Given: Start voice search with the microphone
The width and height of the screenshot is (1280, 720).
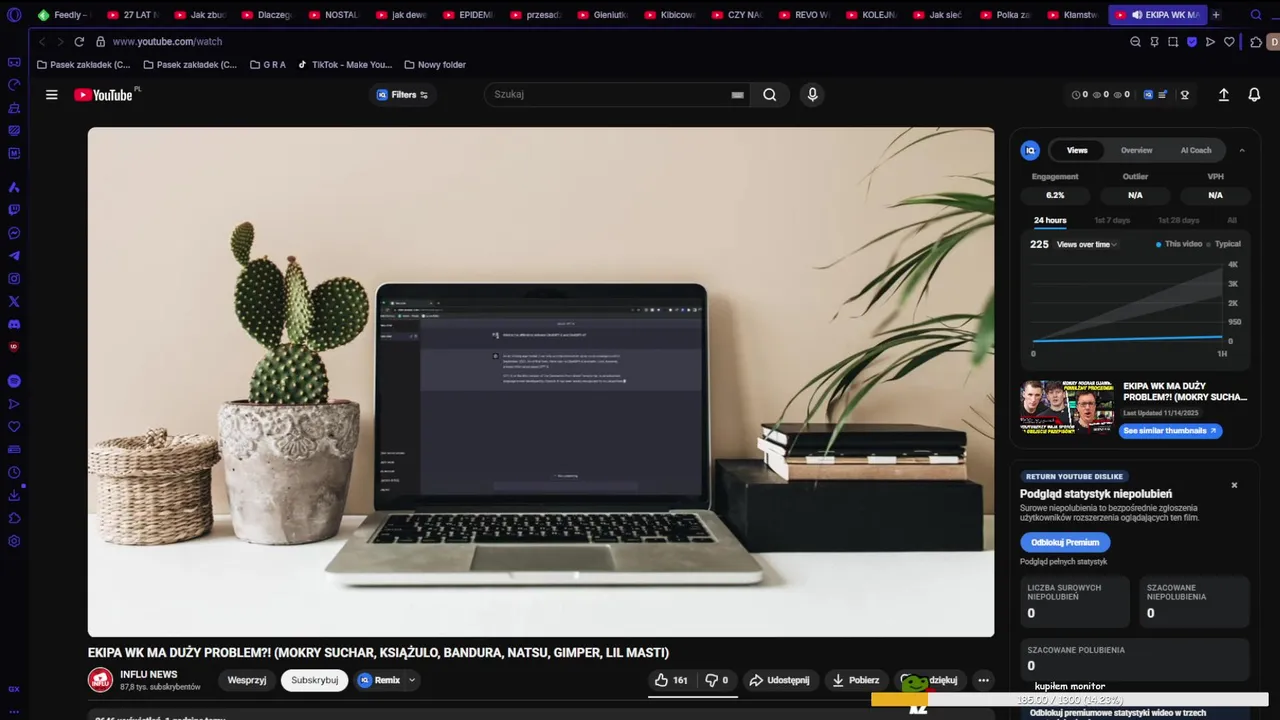Looking at the screenshot, I should [812, 94].
